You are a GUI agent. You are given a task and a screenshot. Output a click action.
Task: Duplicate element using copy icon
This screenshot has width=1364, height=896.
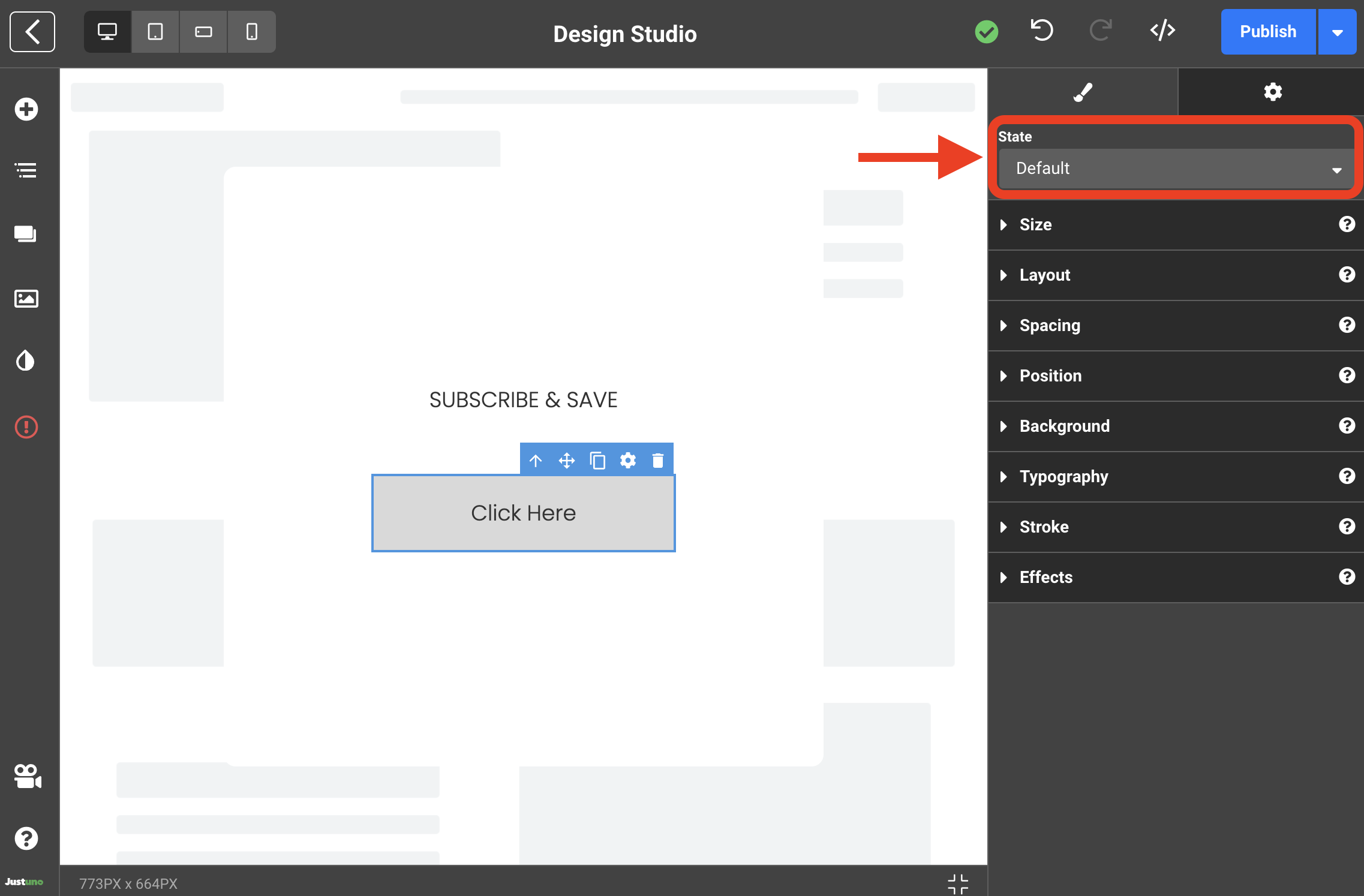[x=597, y=461]
